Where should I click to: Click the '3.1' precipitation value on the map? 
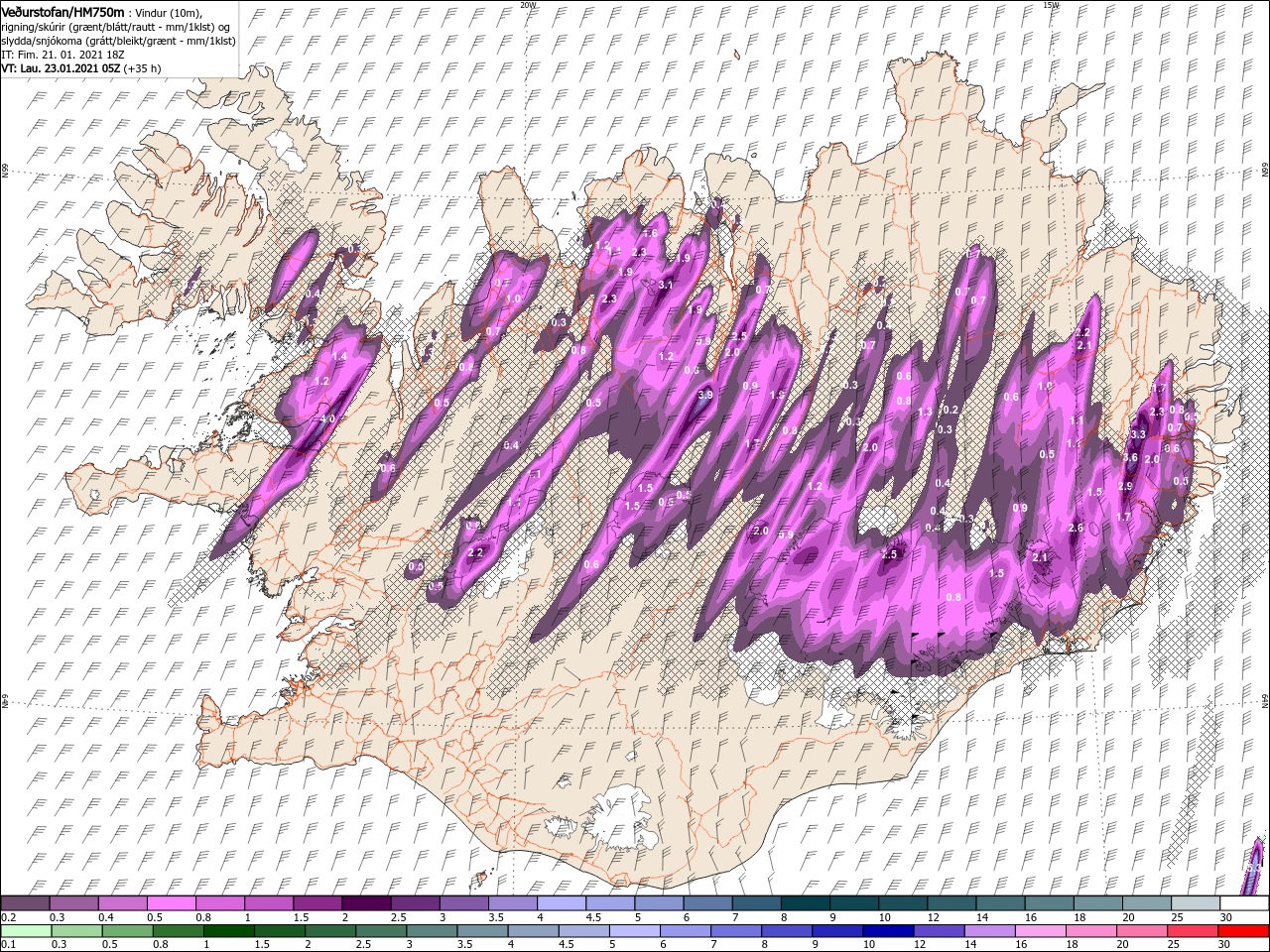666,286
